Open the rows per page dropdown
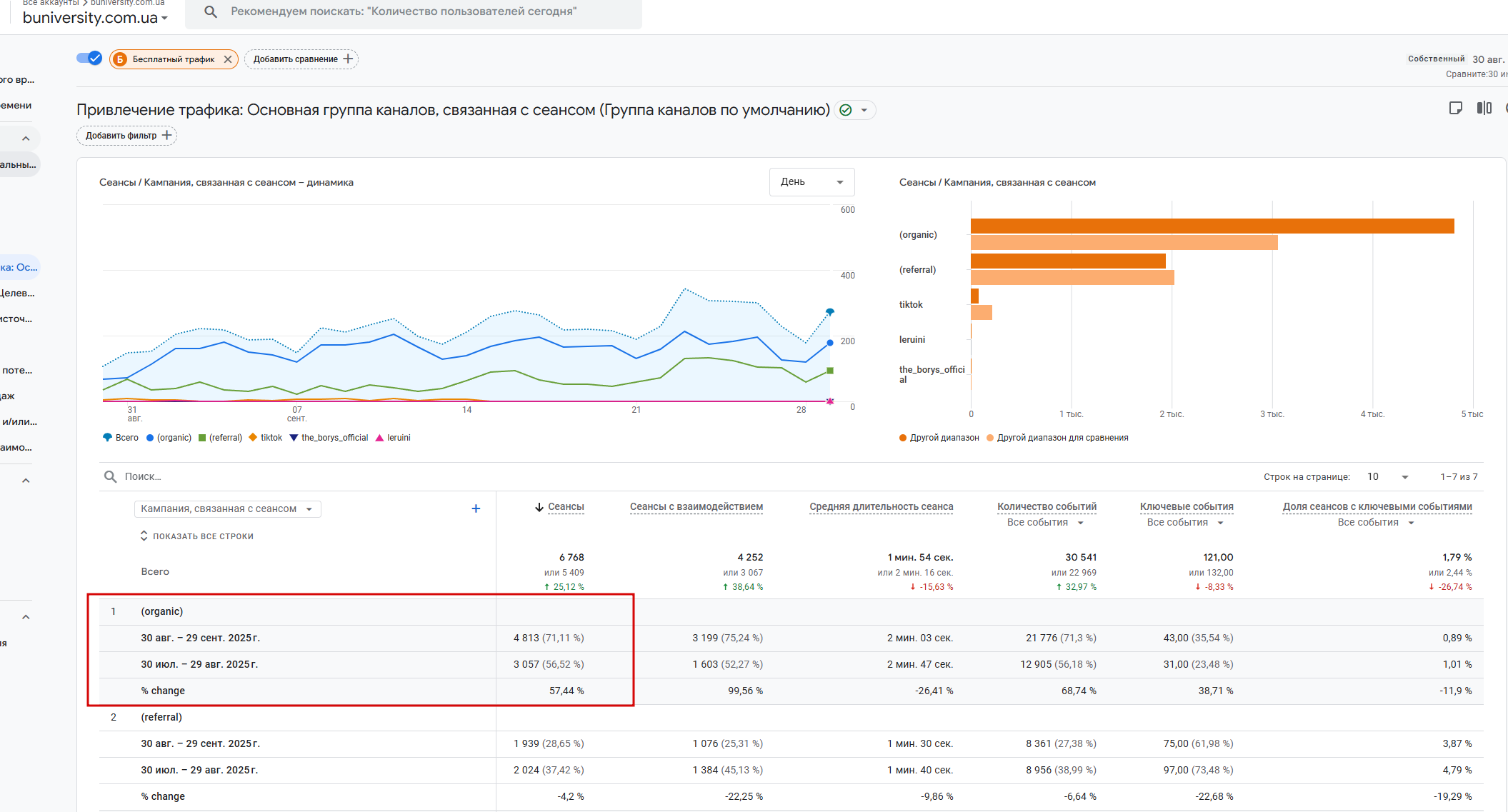This screenshot has height=812, width=1508. tap(1387, 476)
